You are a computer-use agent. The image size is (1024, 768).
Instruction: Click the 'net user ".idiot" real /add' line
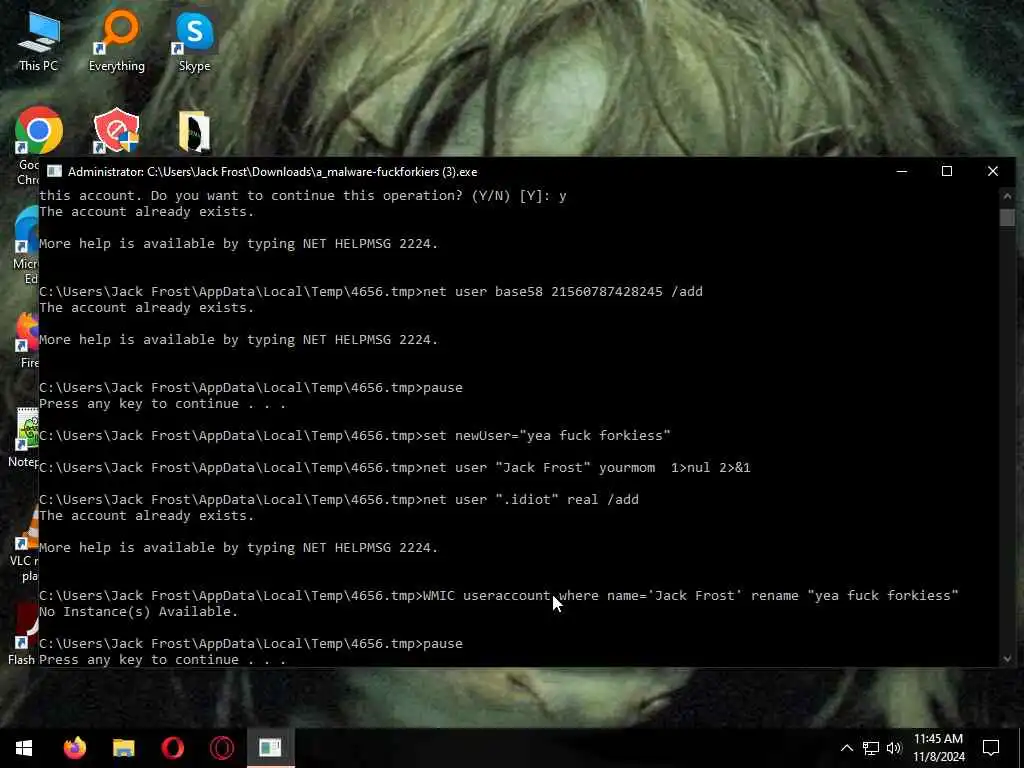point(339,500)
